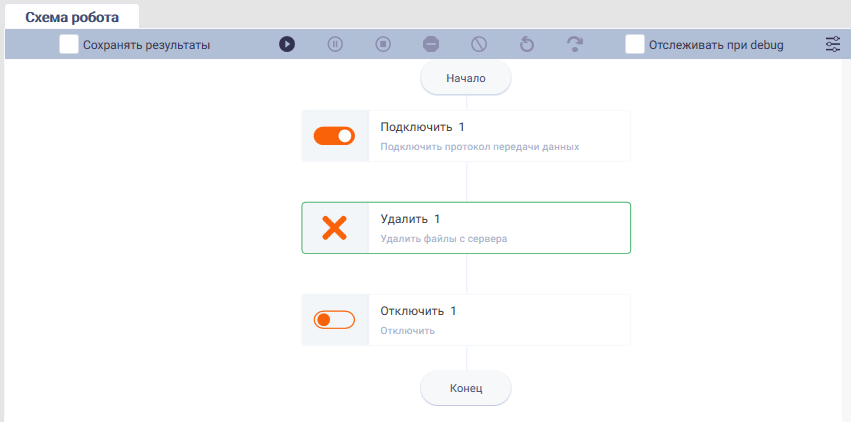Click the orange switch icon of Подключить 1
851x422 pixels.
coord(334,136)
